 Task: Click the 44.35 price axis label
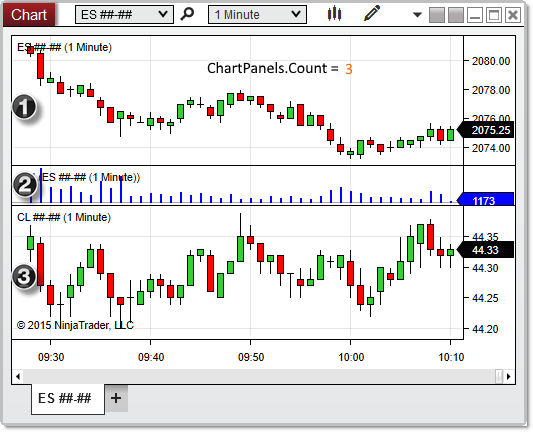pyautogui.click(x=485, y=236)
